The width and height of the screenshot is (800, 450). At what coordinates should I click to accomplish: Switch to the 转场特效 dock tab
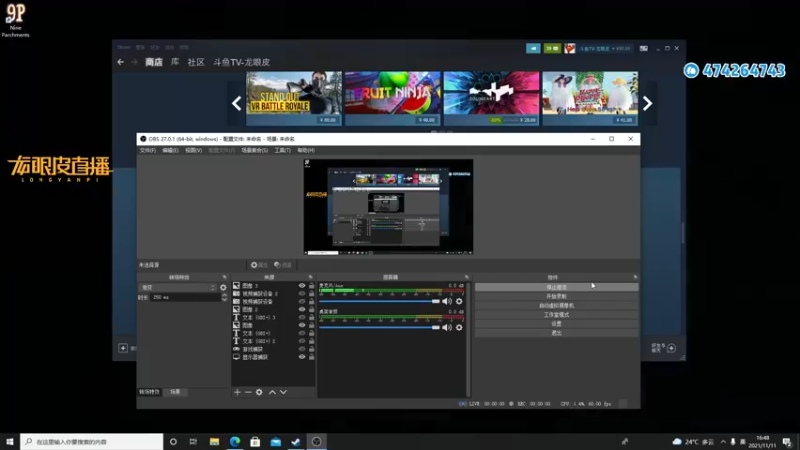(x=149, y=392)
